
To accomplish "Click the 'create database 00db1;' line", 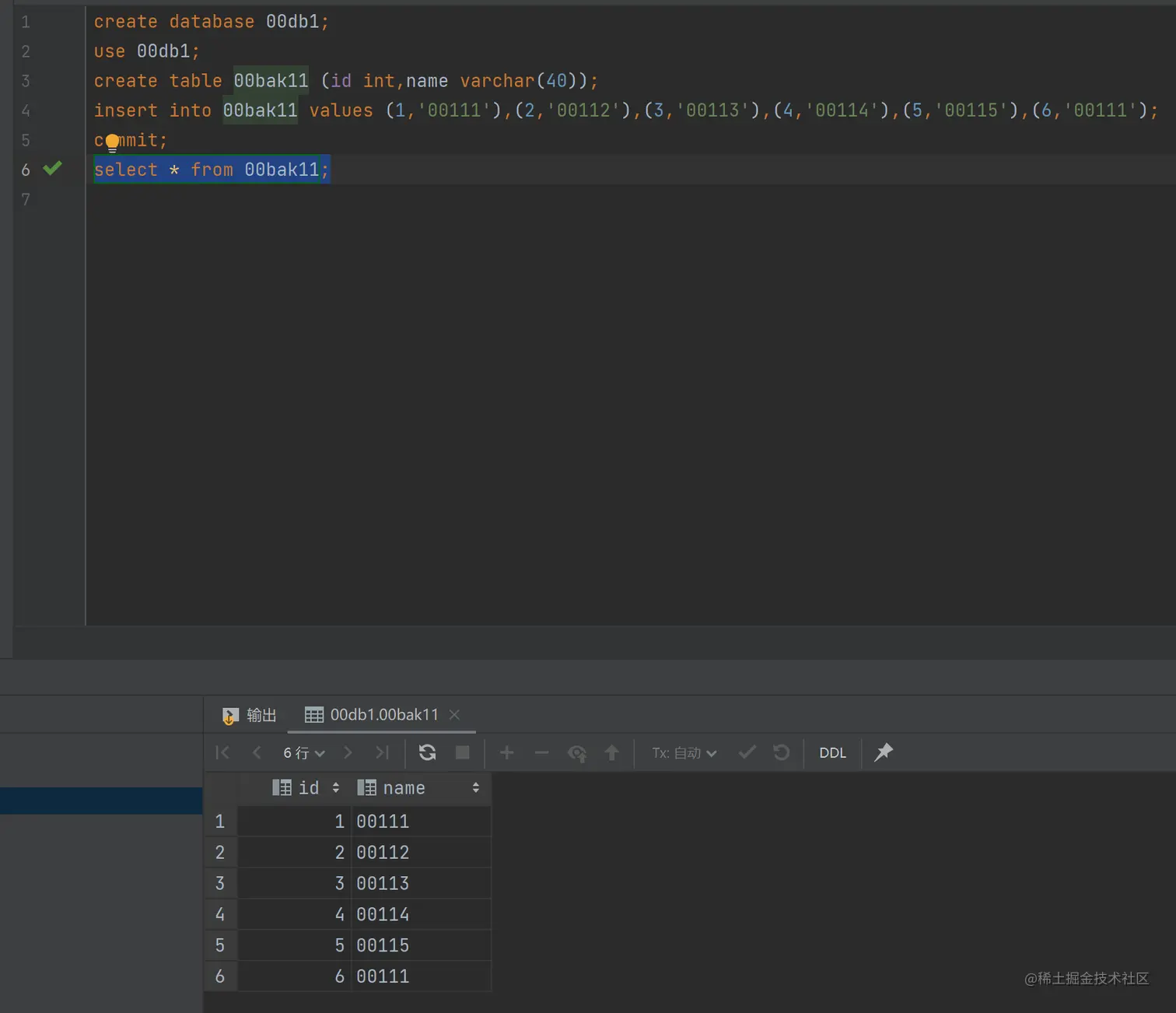I will click(212, 22).
